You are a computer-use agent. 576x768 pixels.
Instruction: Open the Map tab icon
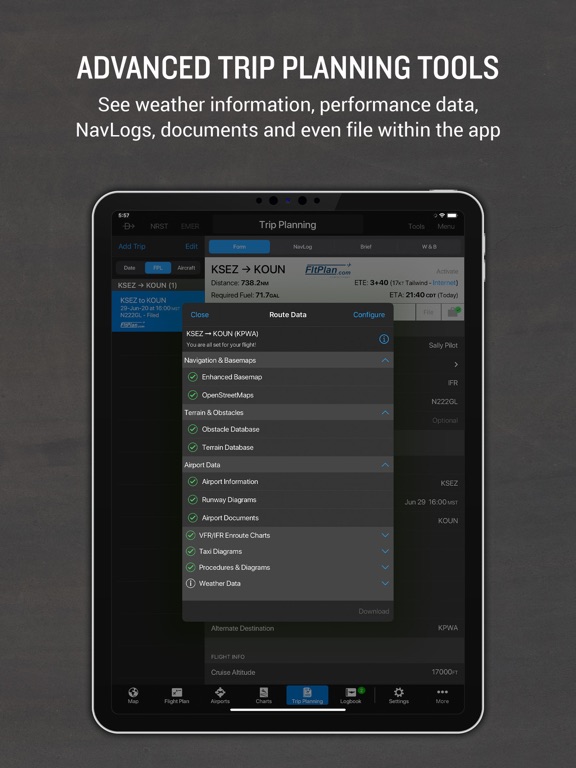pyautogui.click(x=133, y=695)
